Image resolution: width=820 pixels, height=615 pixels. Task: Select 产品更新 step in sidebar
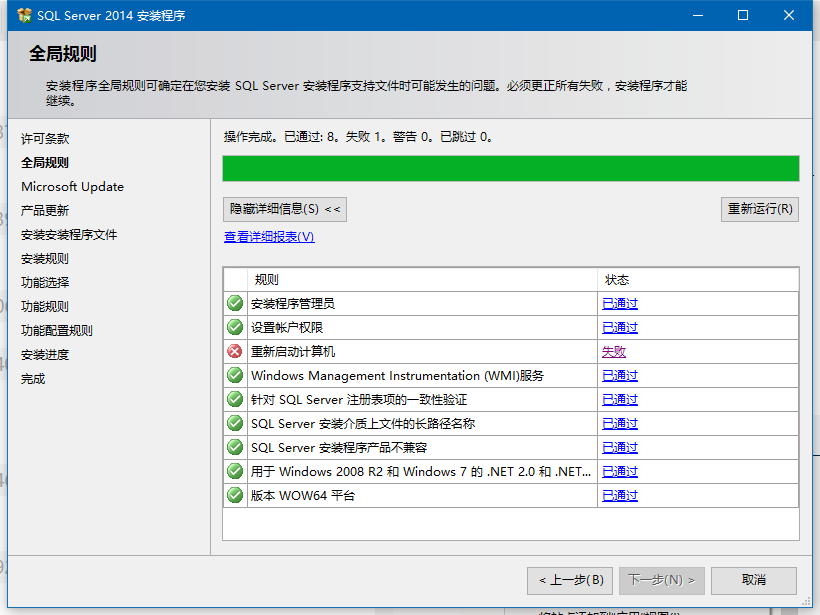(45, 211)
